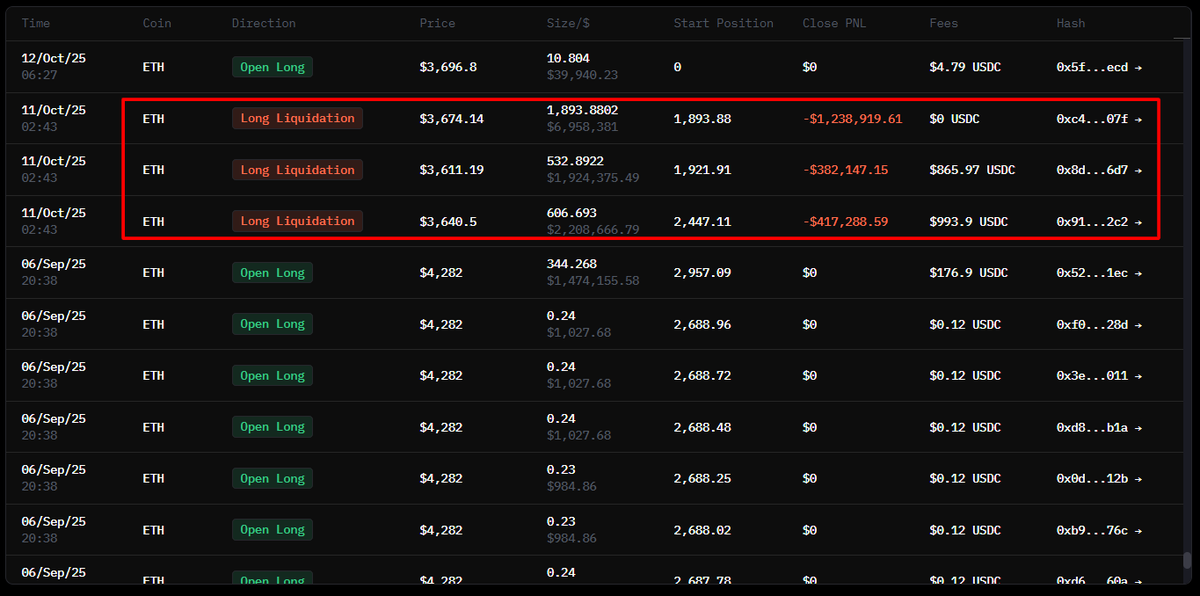This screenshot has width=1200, height=596.
Task: Click the fee $4.79 USDC
Action: (965, 67)
